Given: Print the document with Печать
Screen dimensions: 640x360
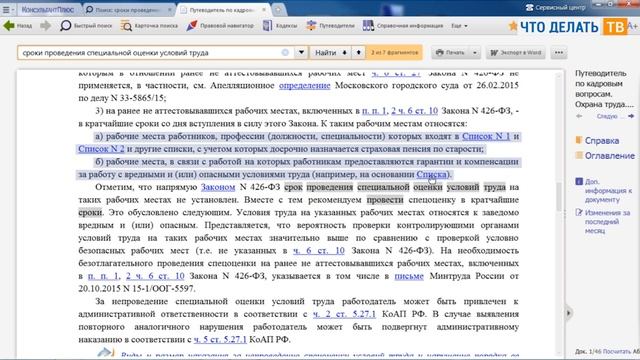Looking at the screenshot, I should pos(450,53).
